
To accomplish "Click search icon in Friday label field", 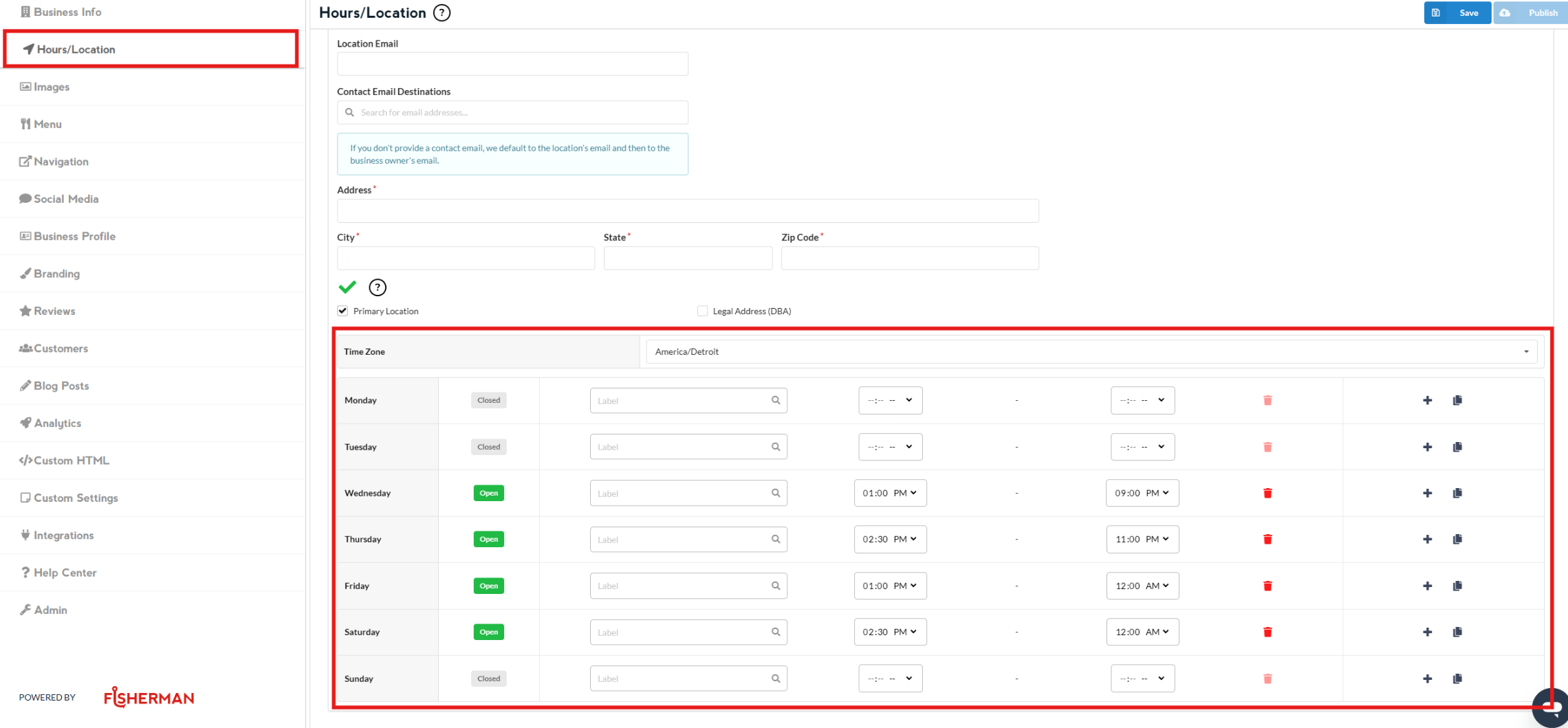I will pyautogui.click(x=775, y=586).
